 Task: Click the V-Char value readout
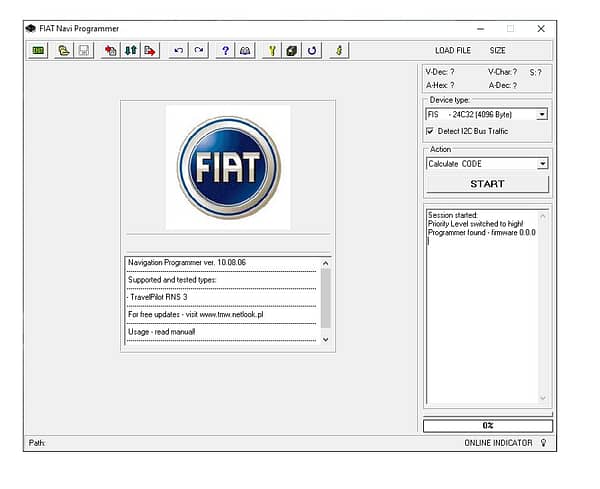tap(502, 72)
